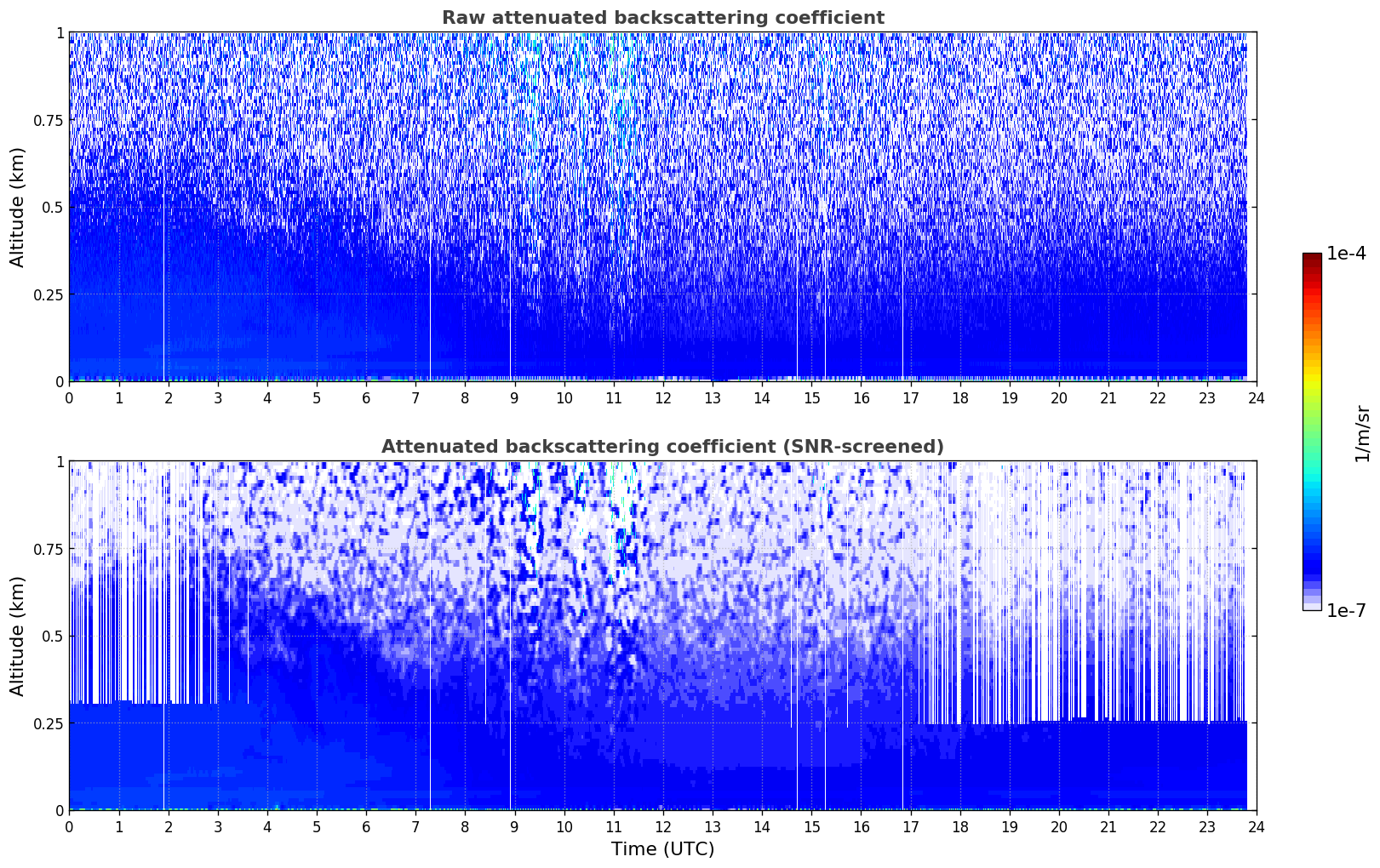Click hour tick "15" under the raw plot
Screen dimensions: 1380x868
pos(811,397)
